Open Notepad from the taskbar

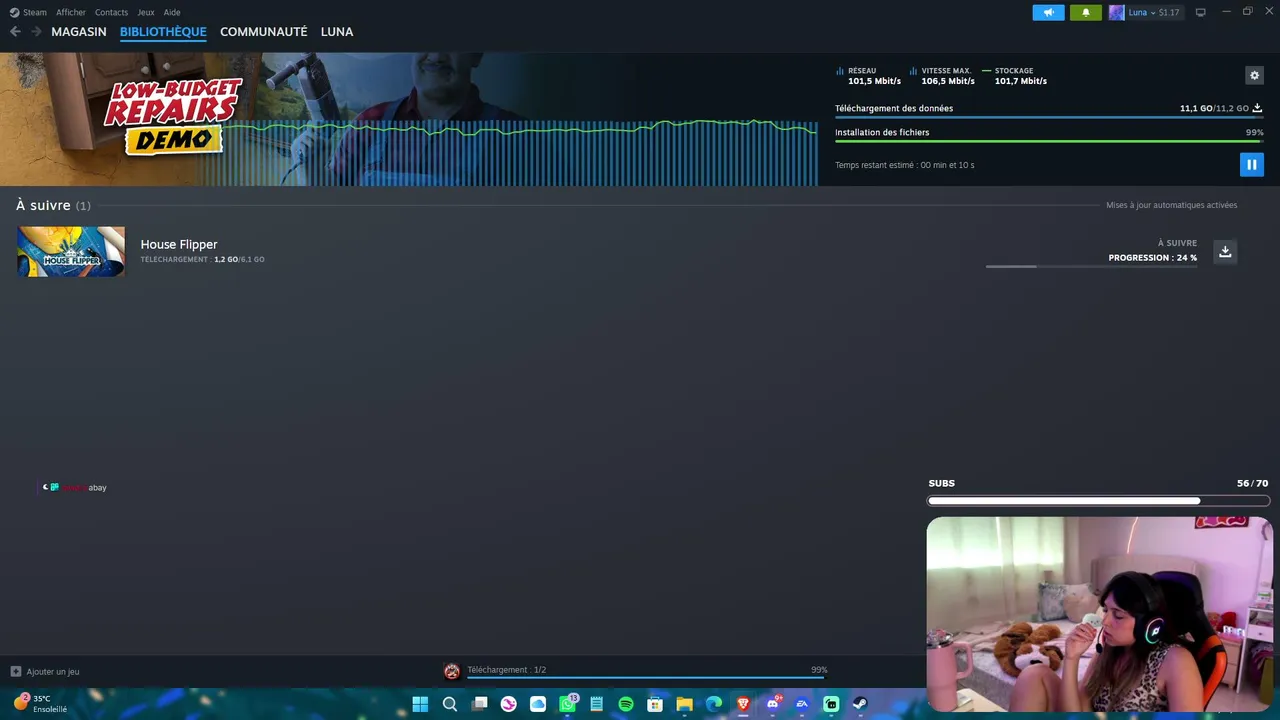tap(597, 704)
